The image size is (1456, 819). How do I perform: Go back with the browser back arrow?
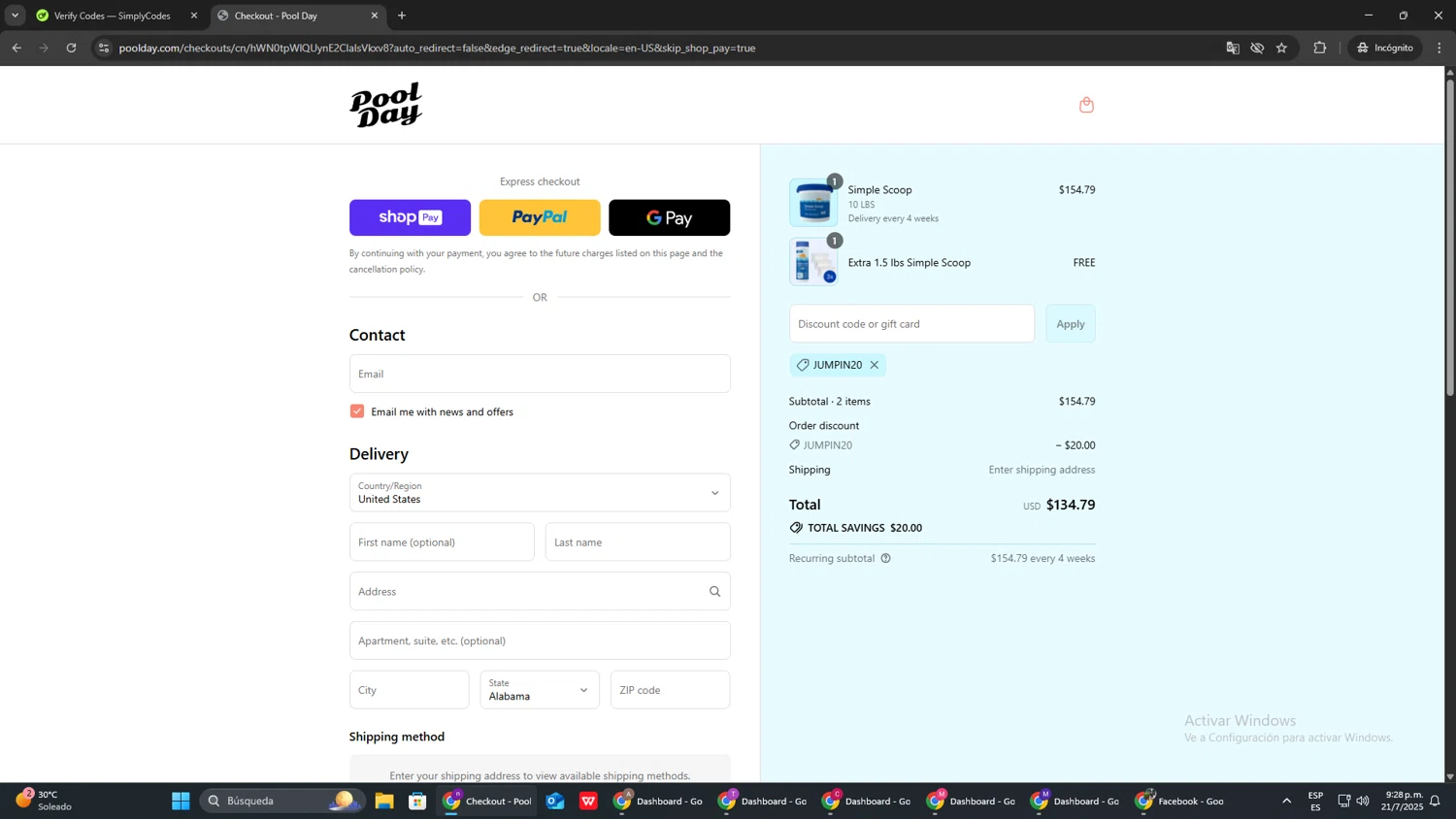coord(17,48)
